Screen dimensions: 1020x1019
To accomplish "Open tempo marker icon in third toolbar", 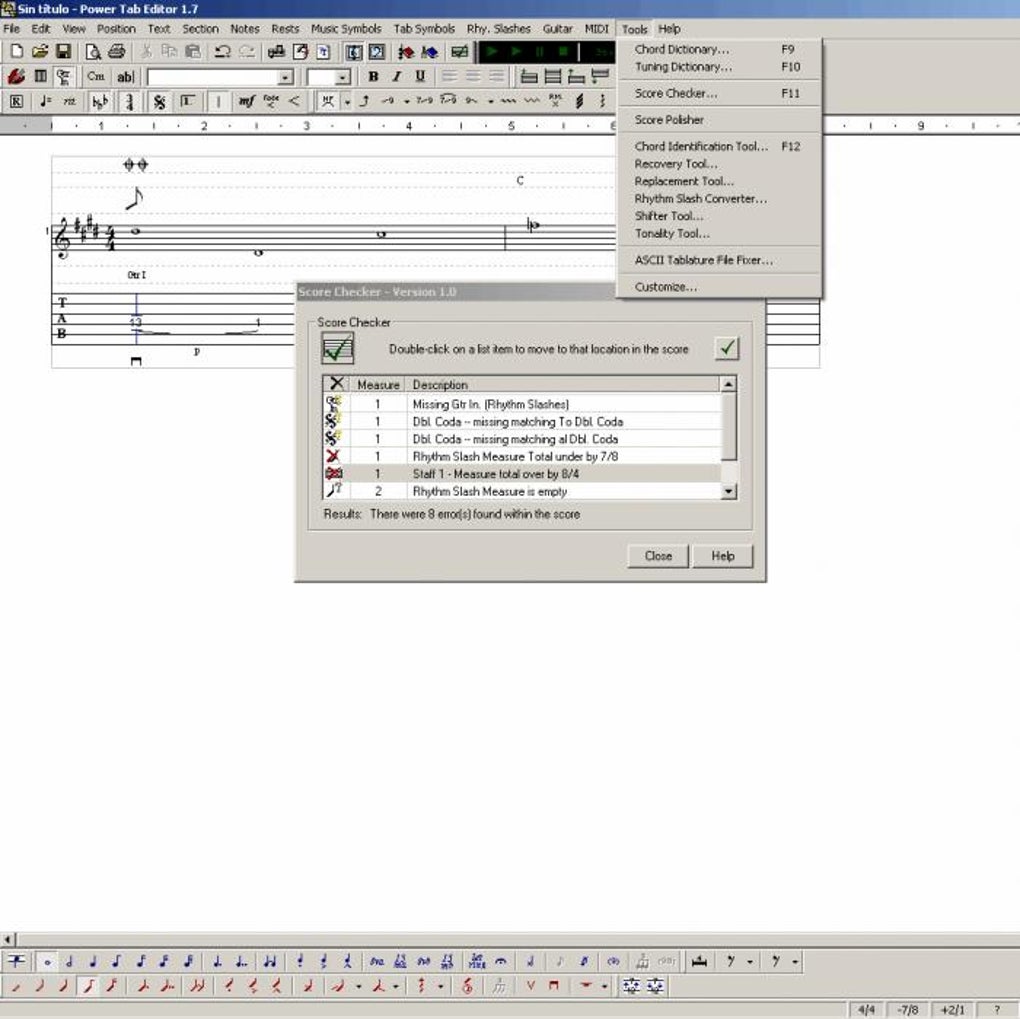I will click(45, 102).
